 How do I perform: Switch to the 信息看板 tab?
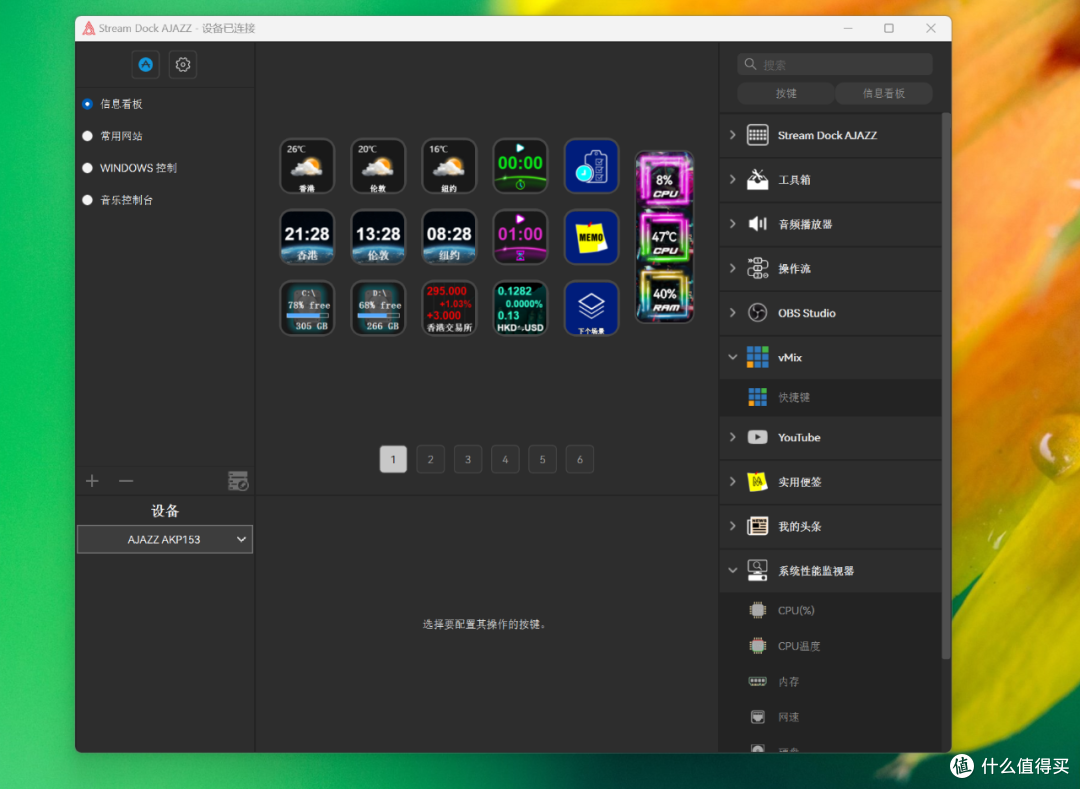click(x=884, y=93)
